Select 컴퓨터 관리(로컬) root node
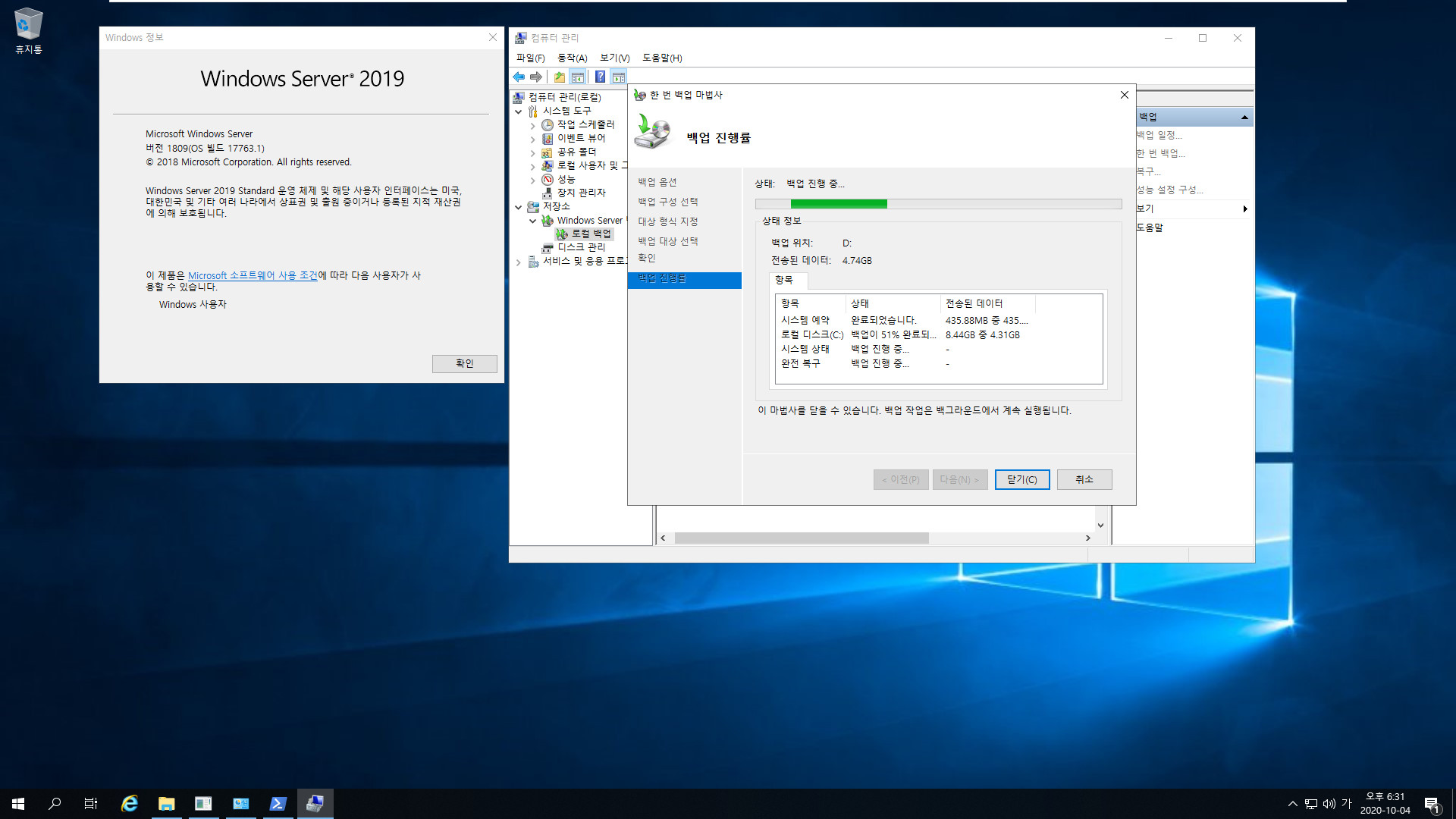Viewport: 1456px width, 819px height. pyautogui.click(x=564, y=97)
